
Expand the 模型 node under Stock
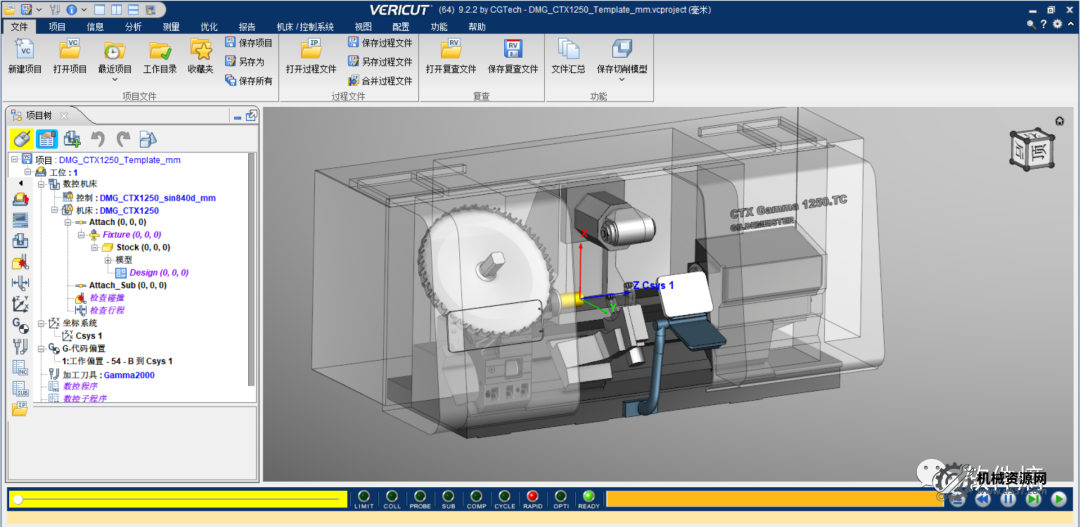pos(108,260)
